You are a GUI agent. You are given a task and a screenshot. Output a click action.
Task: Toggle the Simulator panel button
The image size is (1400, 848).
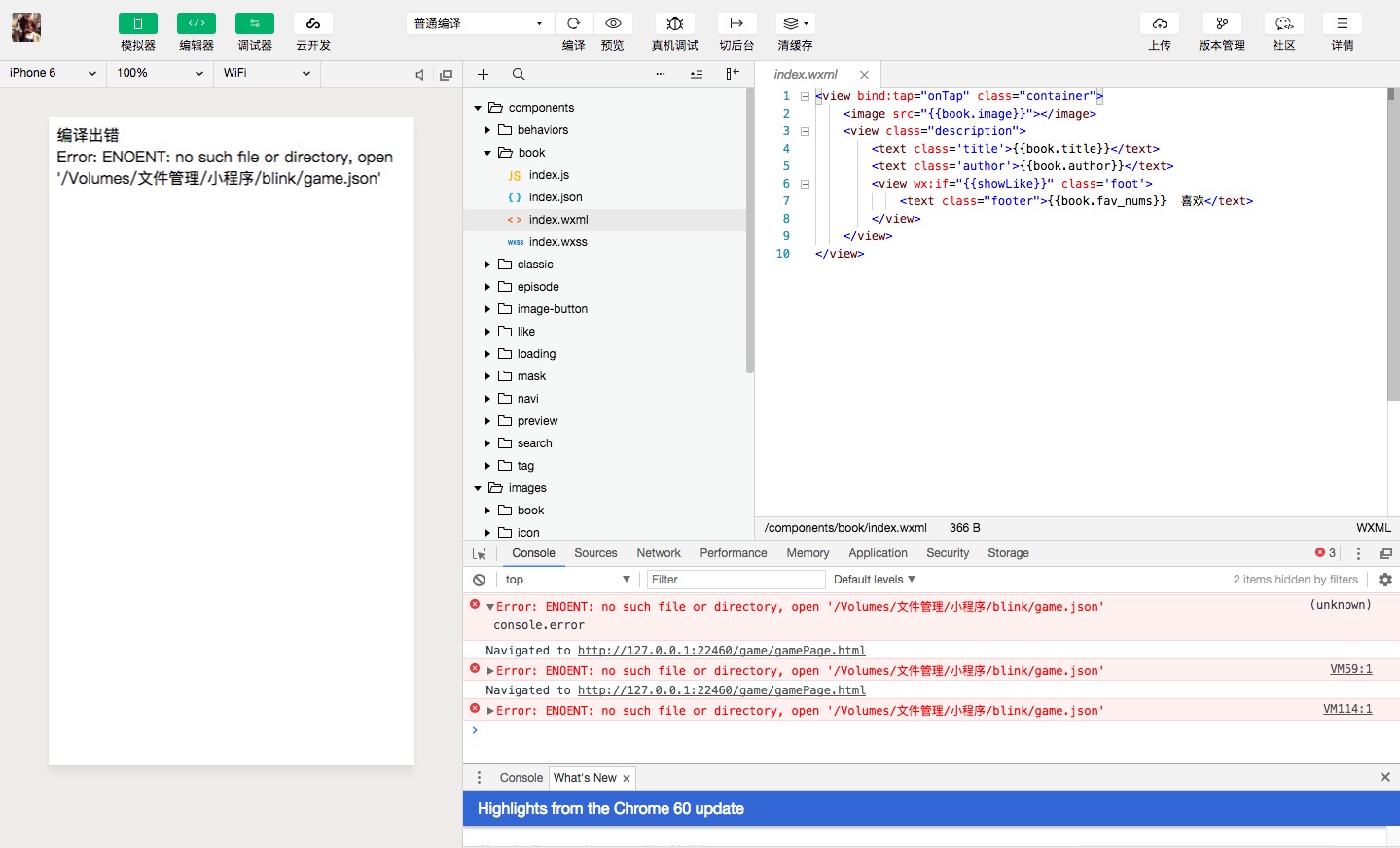(137, 23)
